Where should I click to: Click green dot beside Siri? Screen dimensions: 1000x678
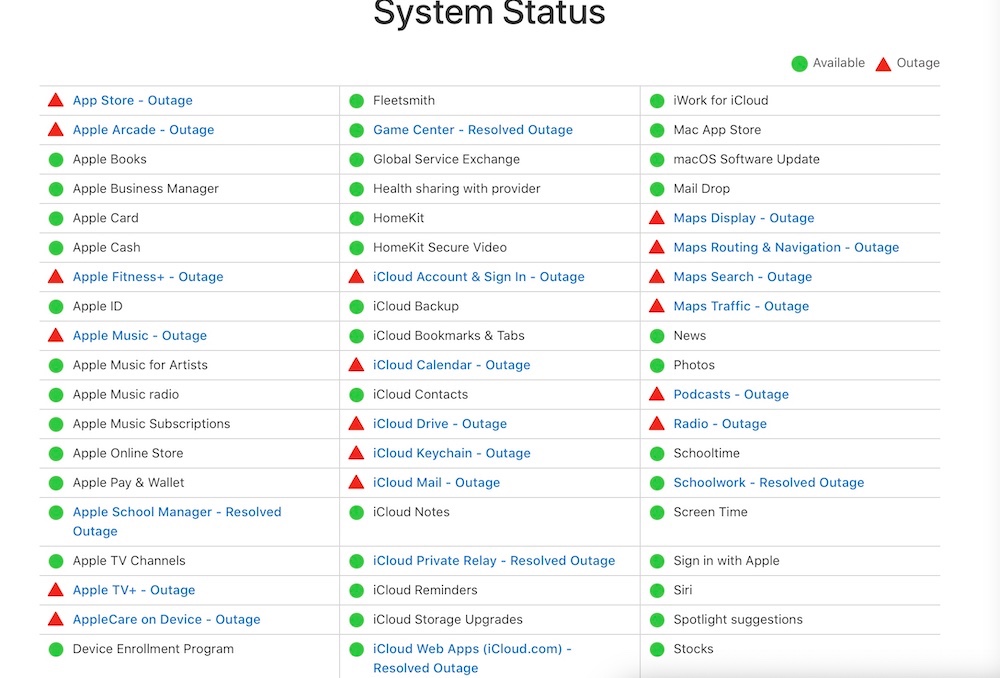click(x=657, y=590)
